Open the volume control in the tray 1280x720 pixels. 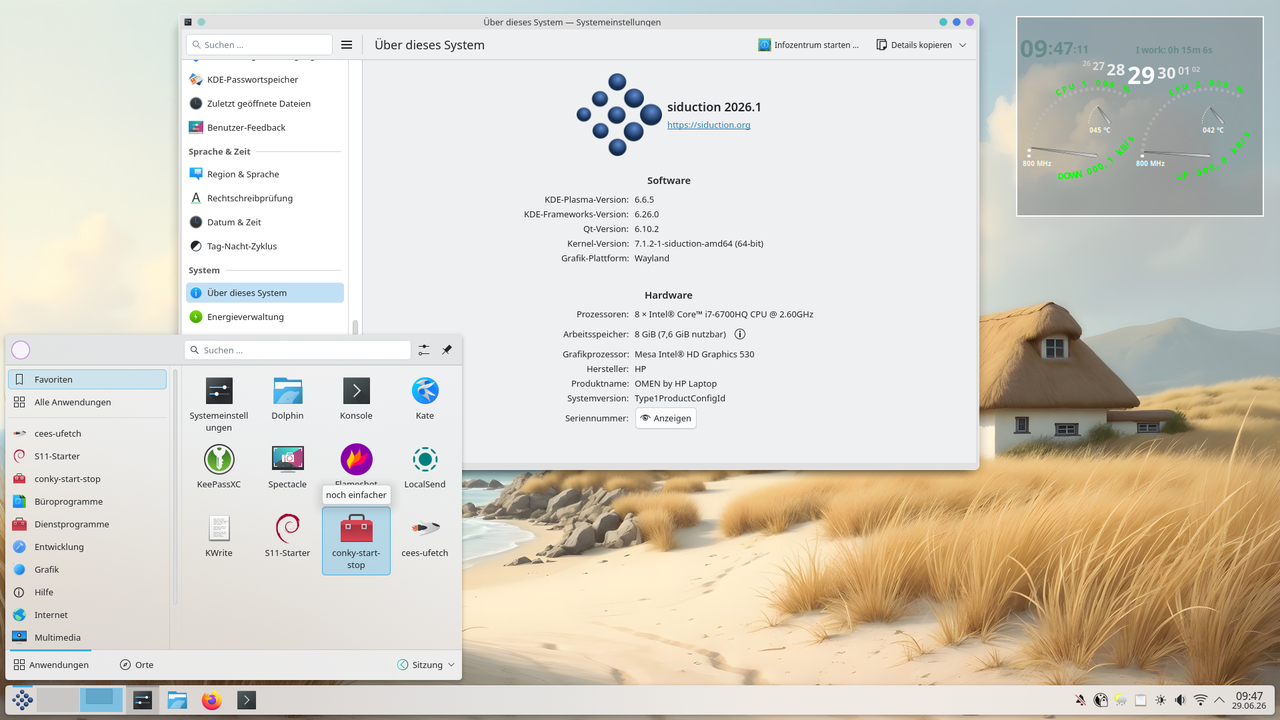click(1180, 700)
